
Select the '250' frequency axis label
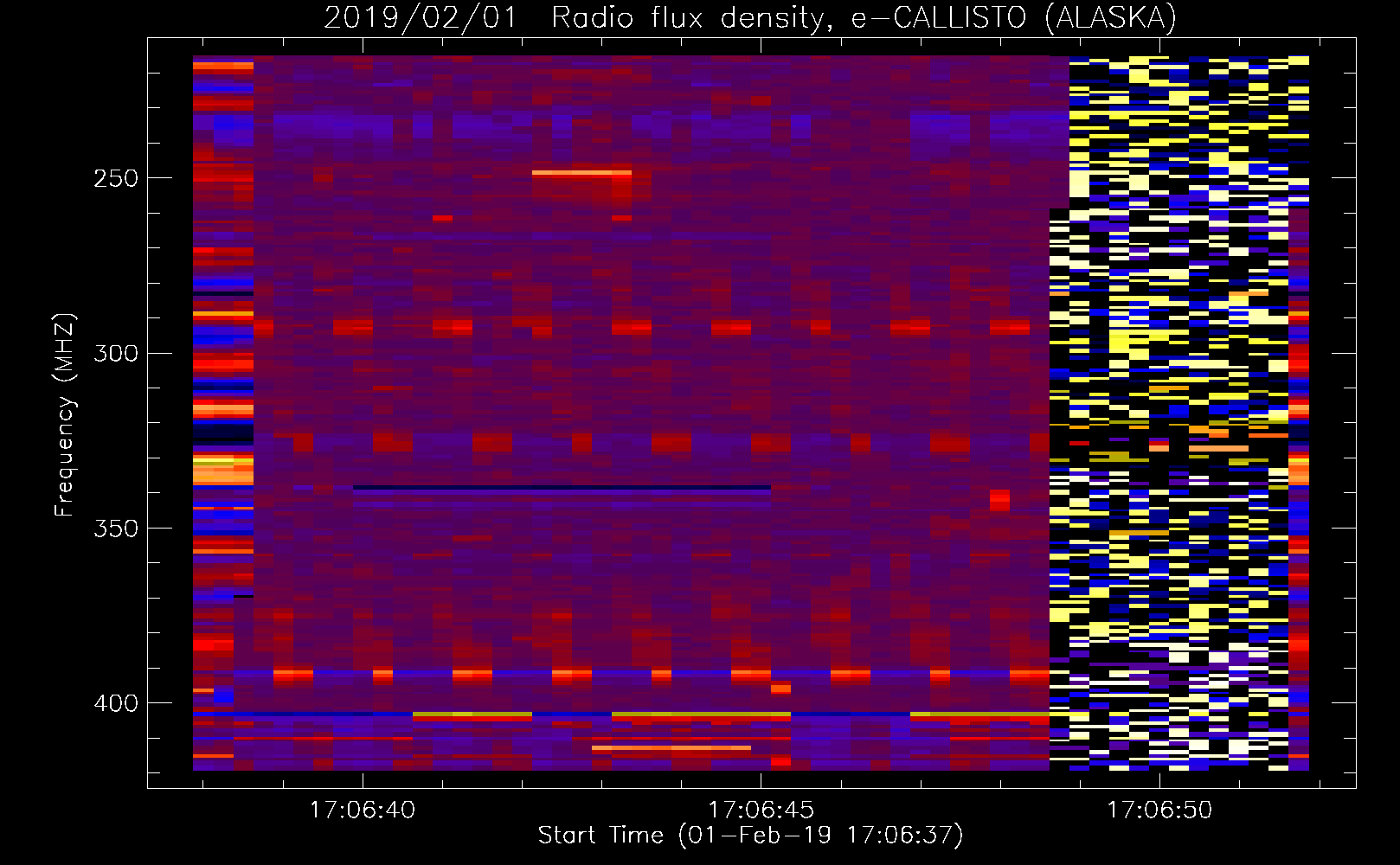[115, 178]
